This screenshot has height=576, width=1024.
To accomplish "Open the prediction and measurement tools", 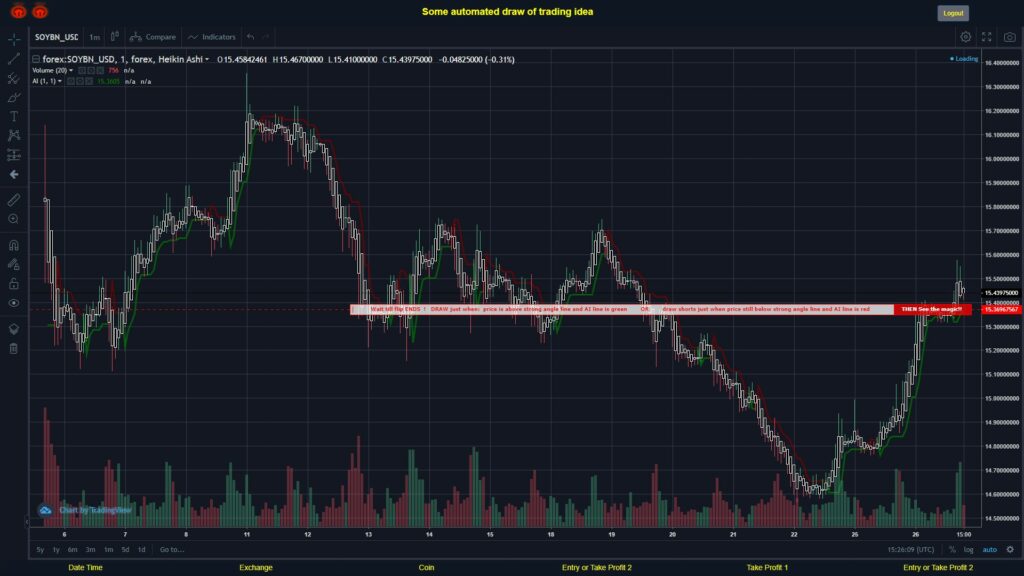I will (x=14, y=155).
